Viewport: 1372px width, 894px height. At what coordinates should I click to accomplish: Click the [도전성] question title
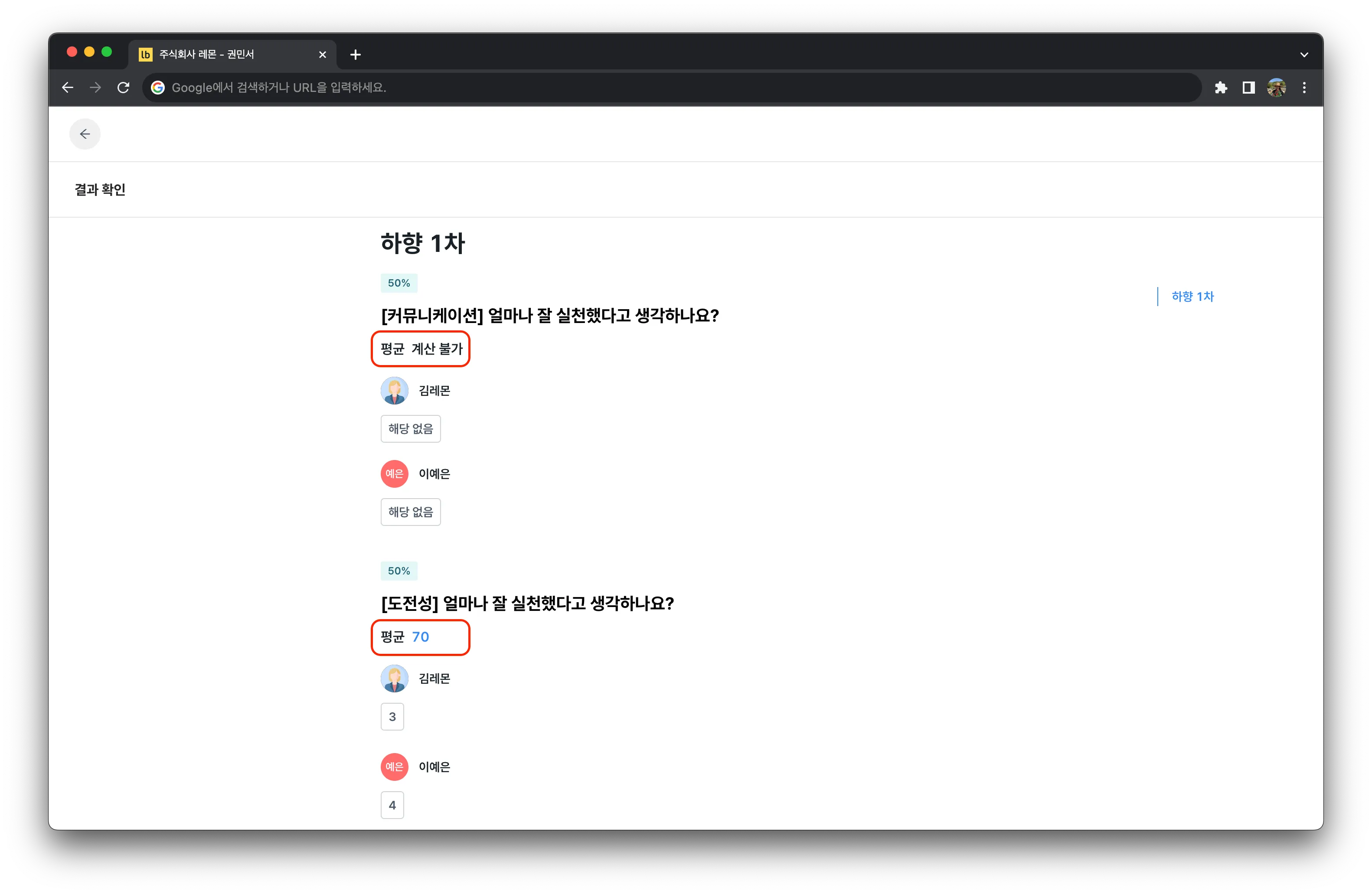(x=527, y=604)
